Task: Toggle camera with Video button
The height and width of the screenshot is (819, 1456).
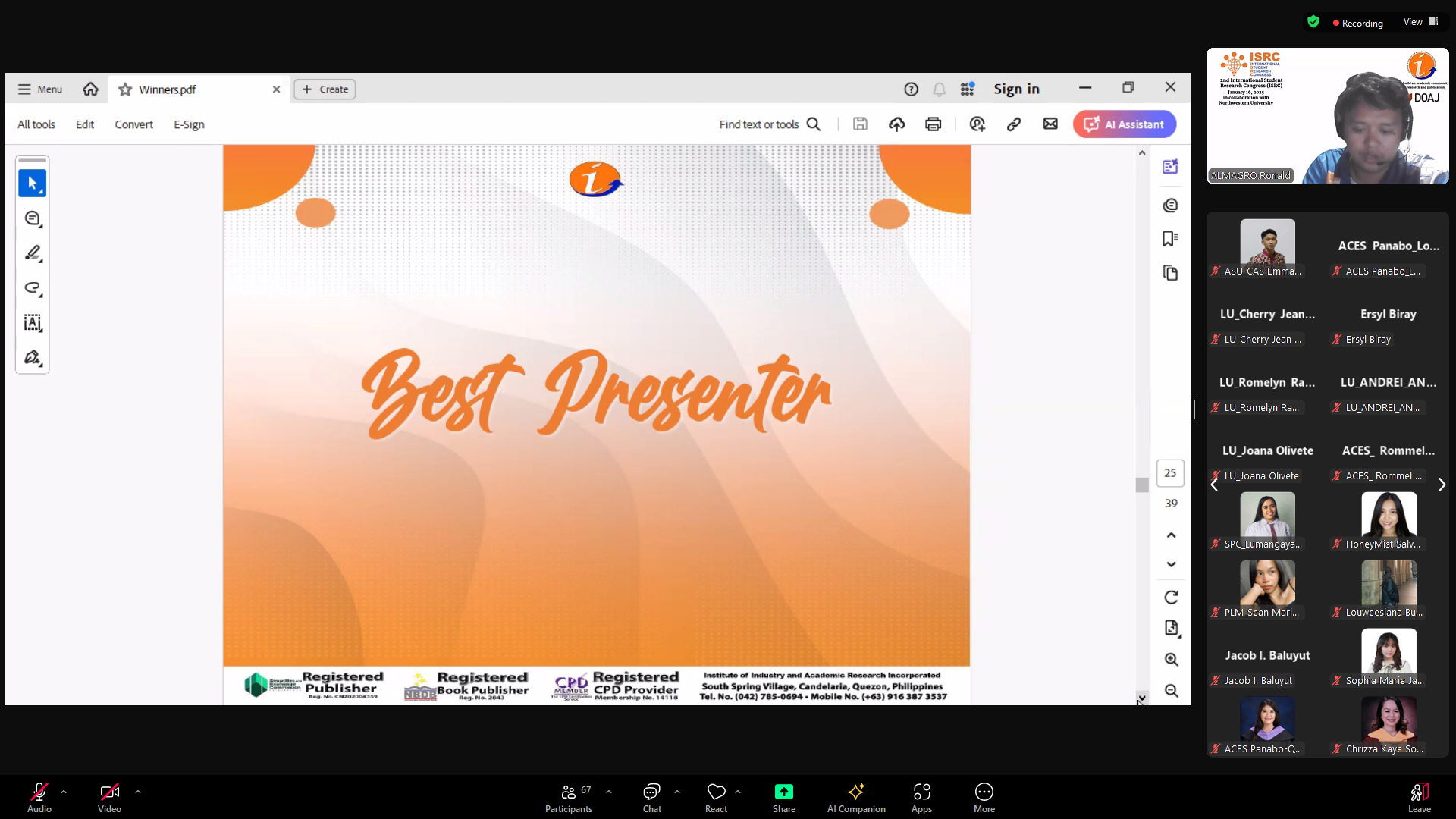Action: point(109,798)
